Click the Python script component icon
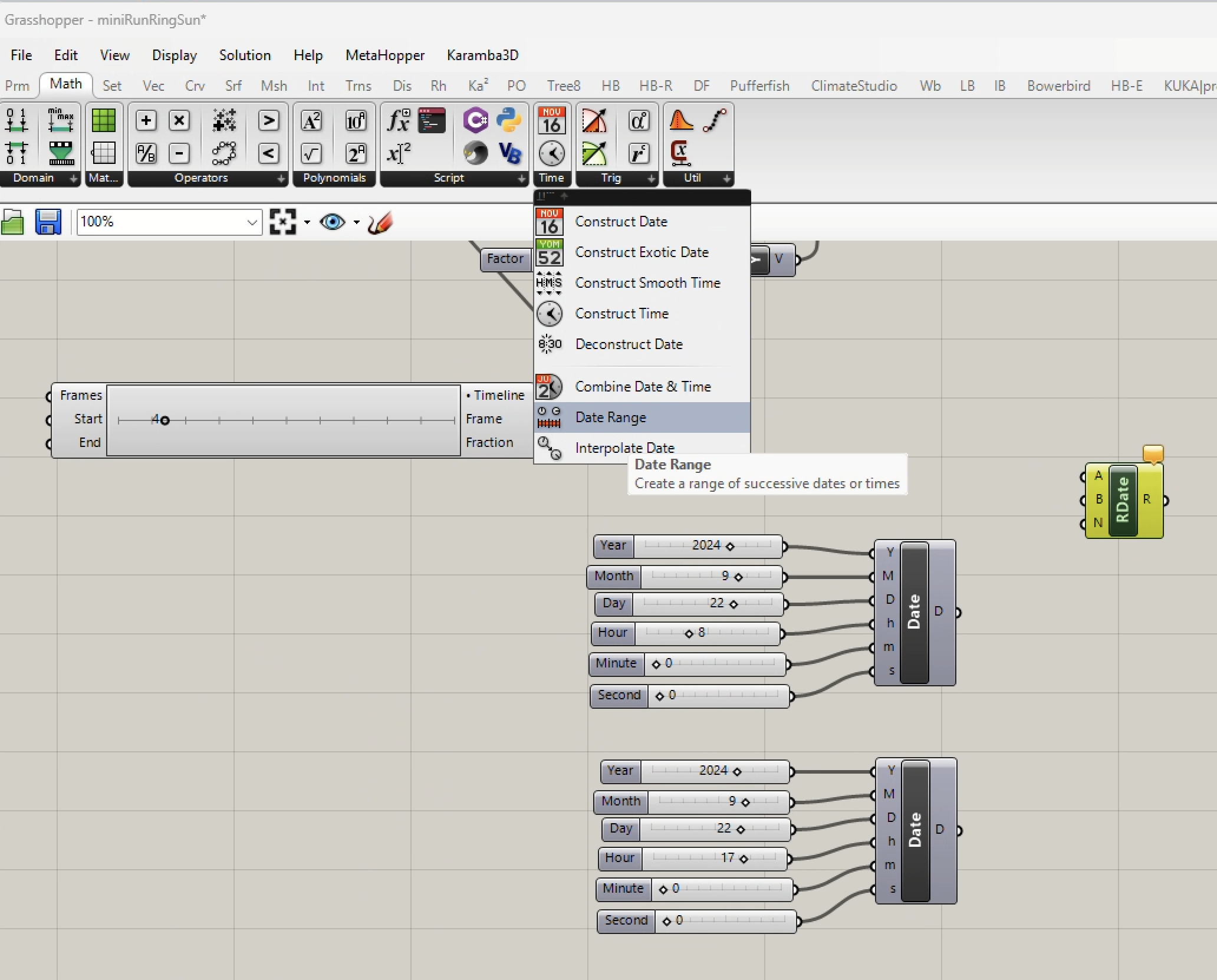Screen dimensions: 1217x980 coord(508,120)
